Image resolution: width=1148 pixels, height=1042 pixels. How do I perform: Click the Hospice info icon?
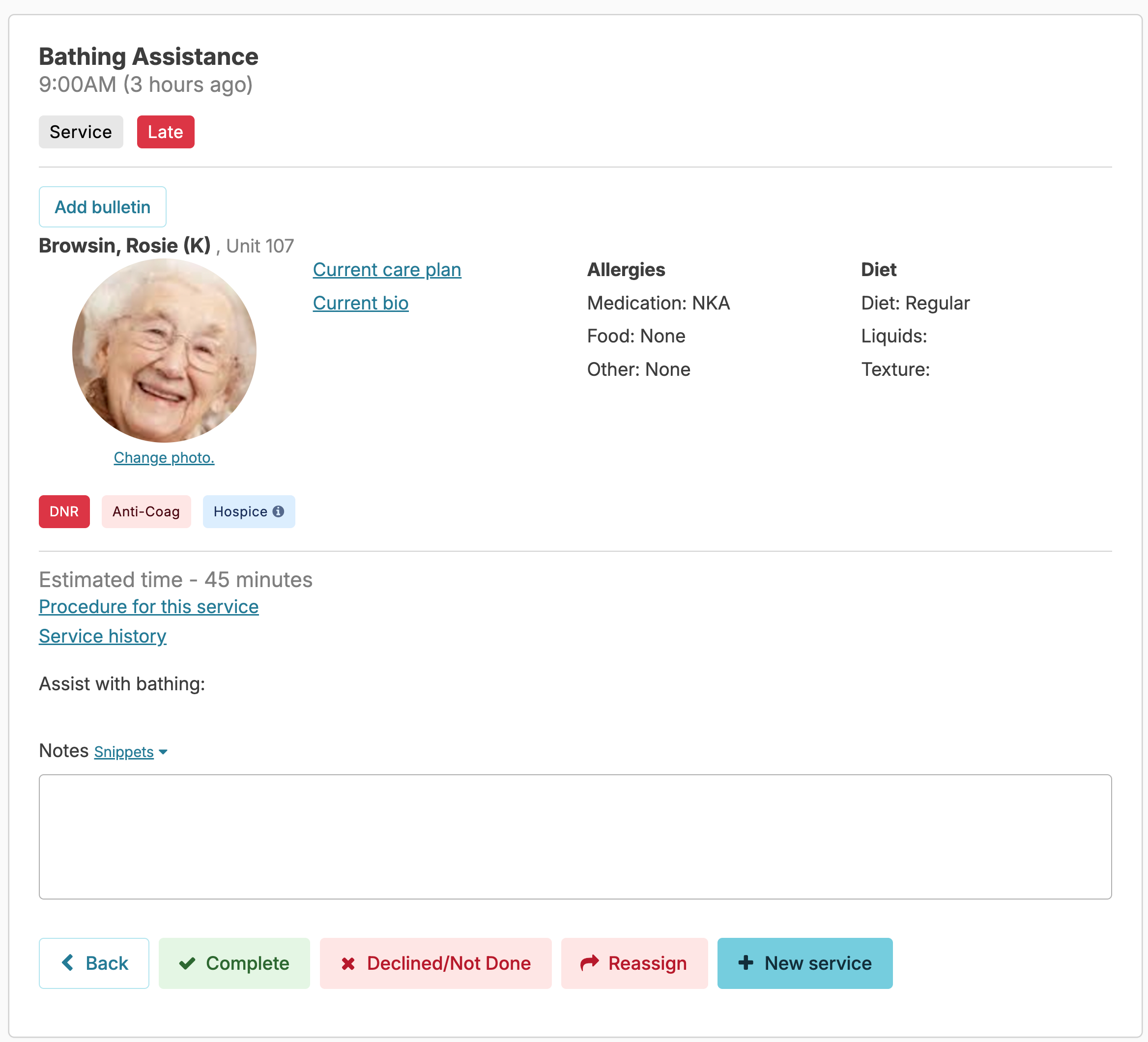click(x=278, y=511)
